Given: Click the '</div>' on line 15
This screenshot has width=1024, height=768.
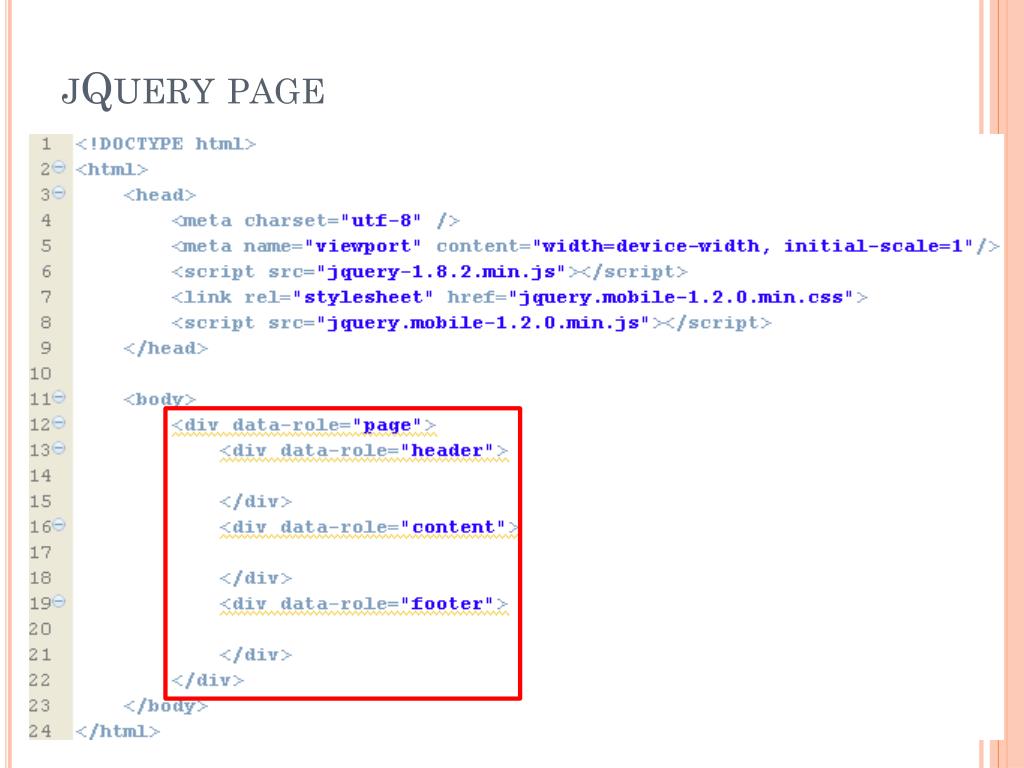Looking at the screenshot, I should (256, 502).
